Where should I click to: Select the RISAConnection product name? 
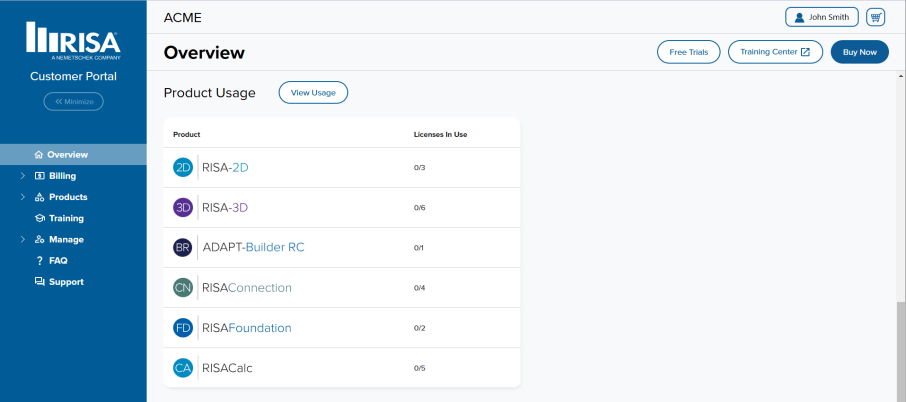click(x=247, y=288)
